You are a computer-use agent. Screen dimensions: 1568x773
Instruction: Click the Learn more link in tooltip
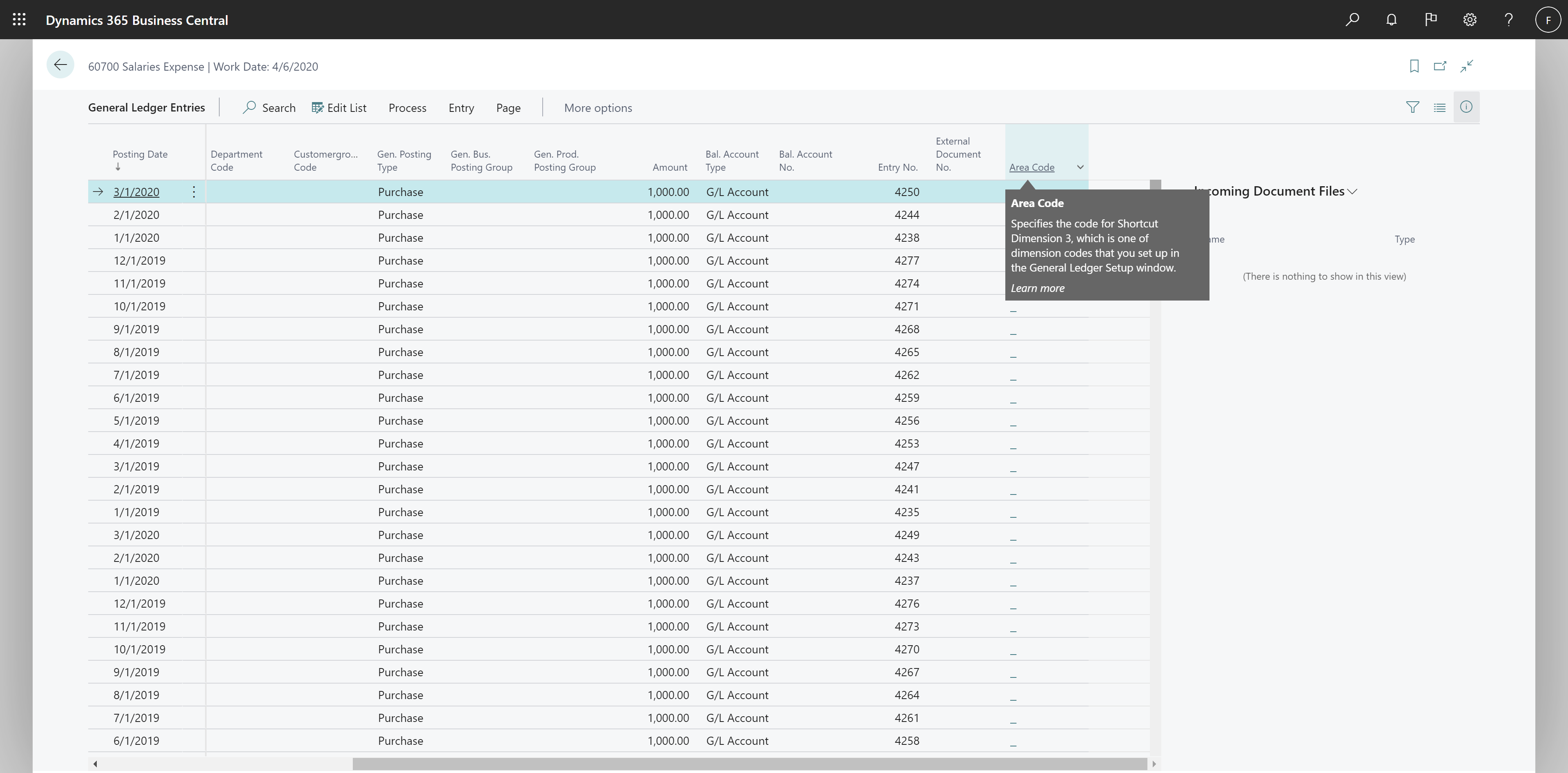[1037, 288]
